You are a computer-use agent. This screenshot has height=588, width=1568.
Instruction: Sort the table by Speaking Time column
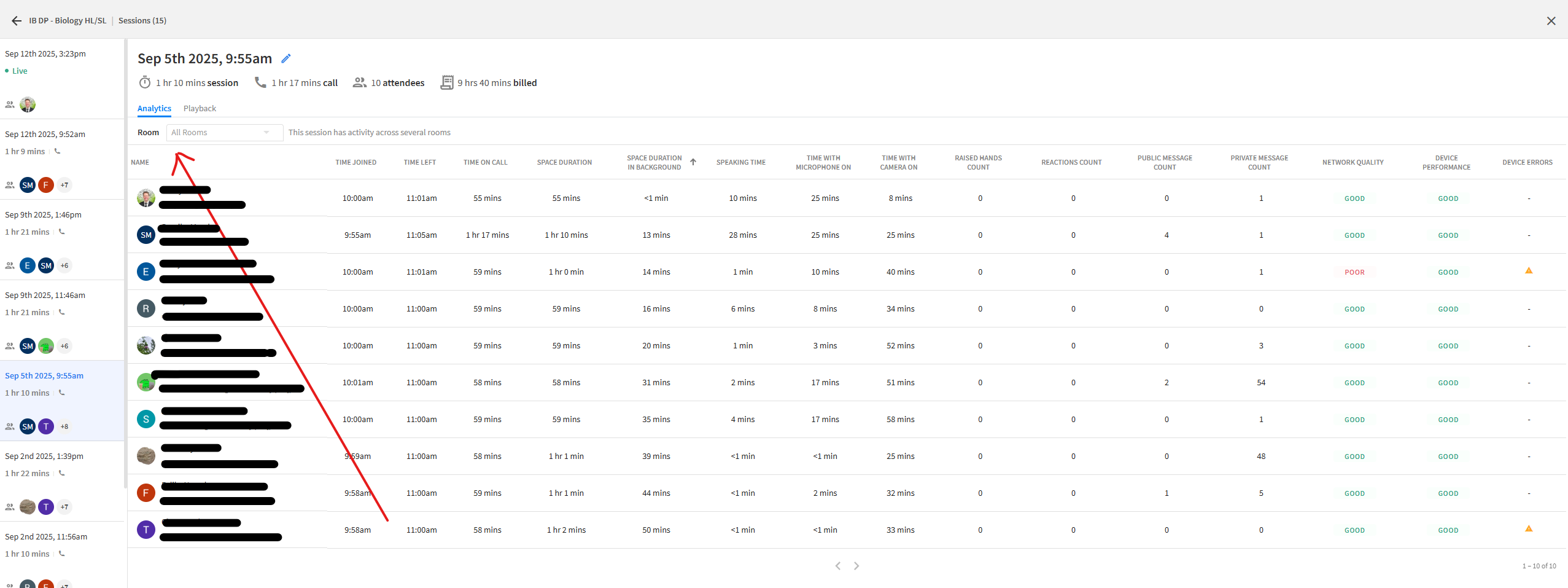point(740,163)
